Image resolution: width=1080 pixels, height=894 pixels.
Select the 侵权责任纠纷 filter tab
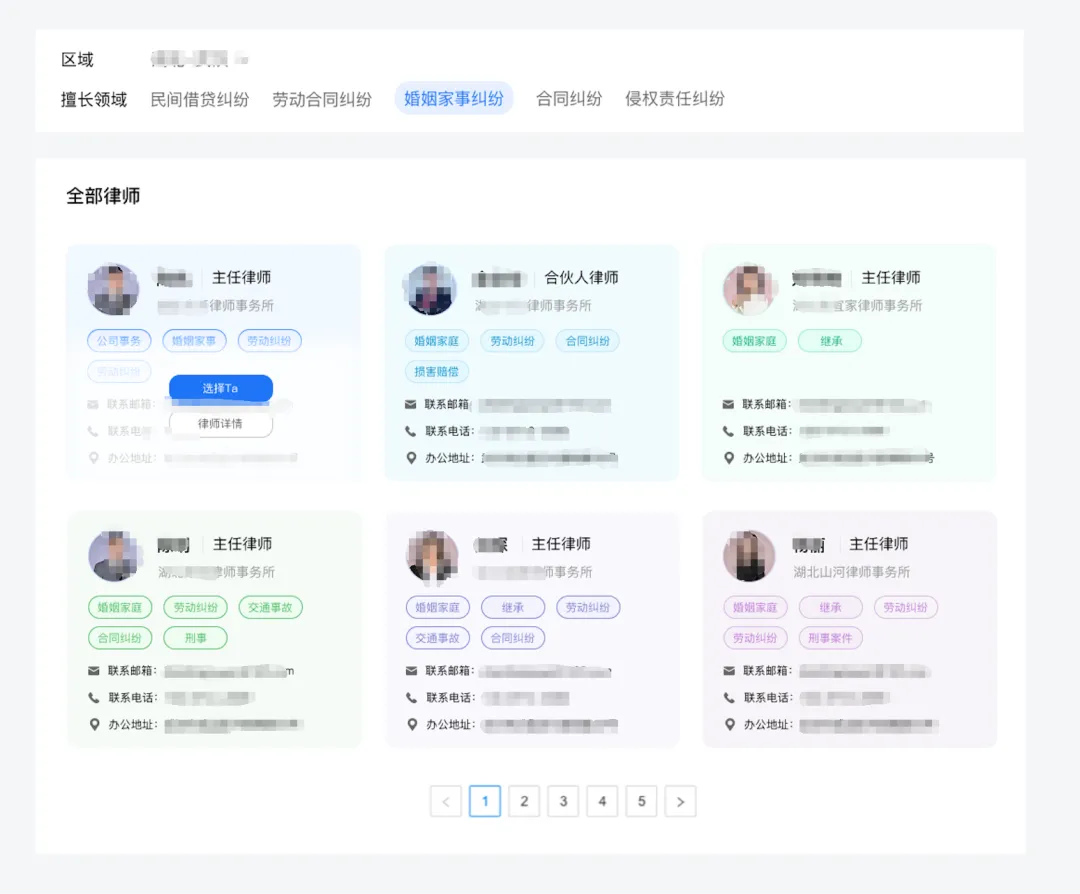click(675, 100)
